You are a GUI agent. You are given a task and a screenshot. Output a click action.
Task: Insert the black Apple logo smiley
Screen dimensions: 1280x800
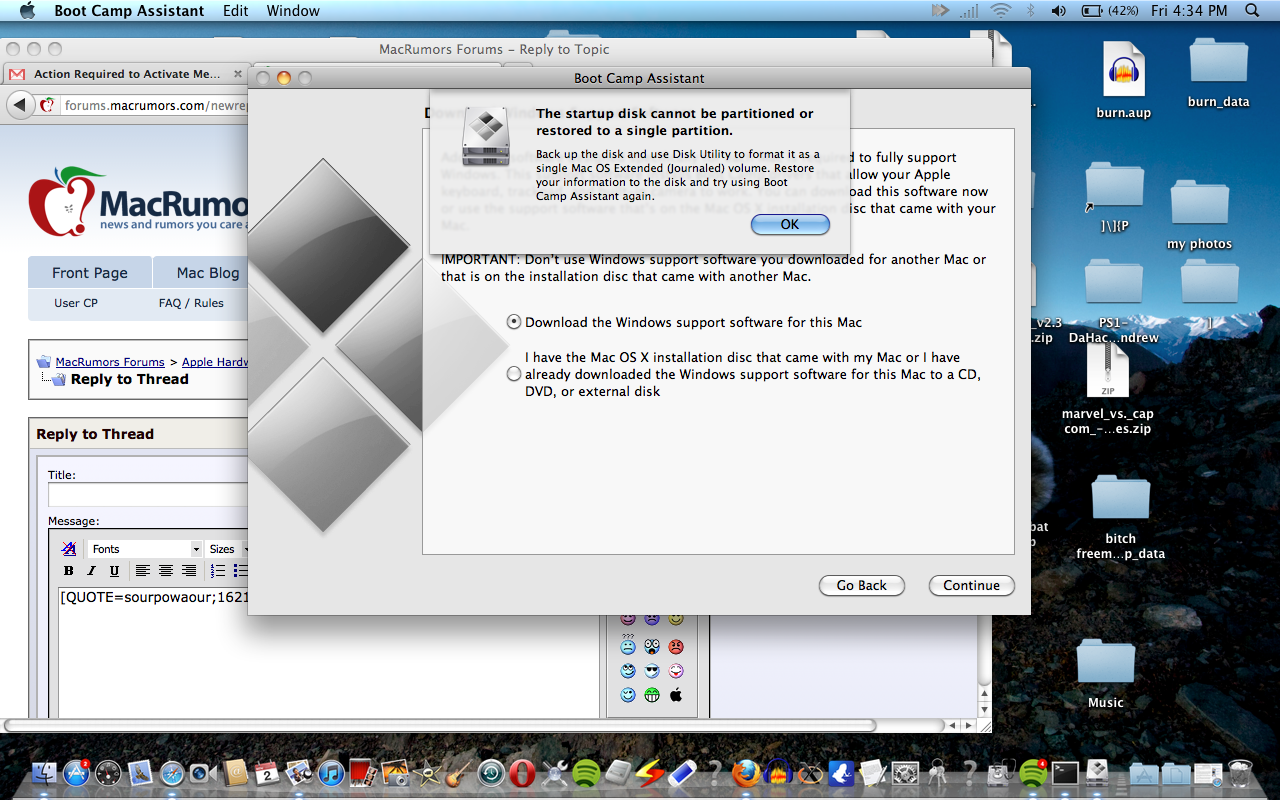click(676, 695)
